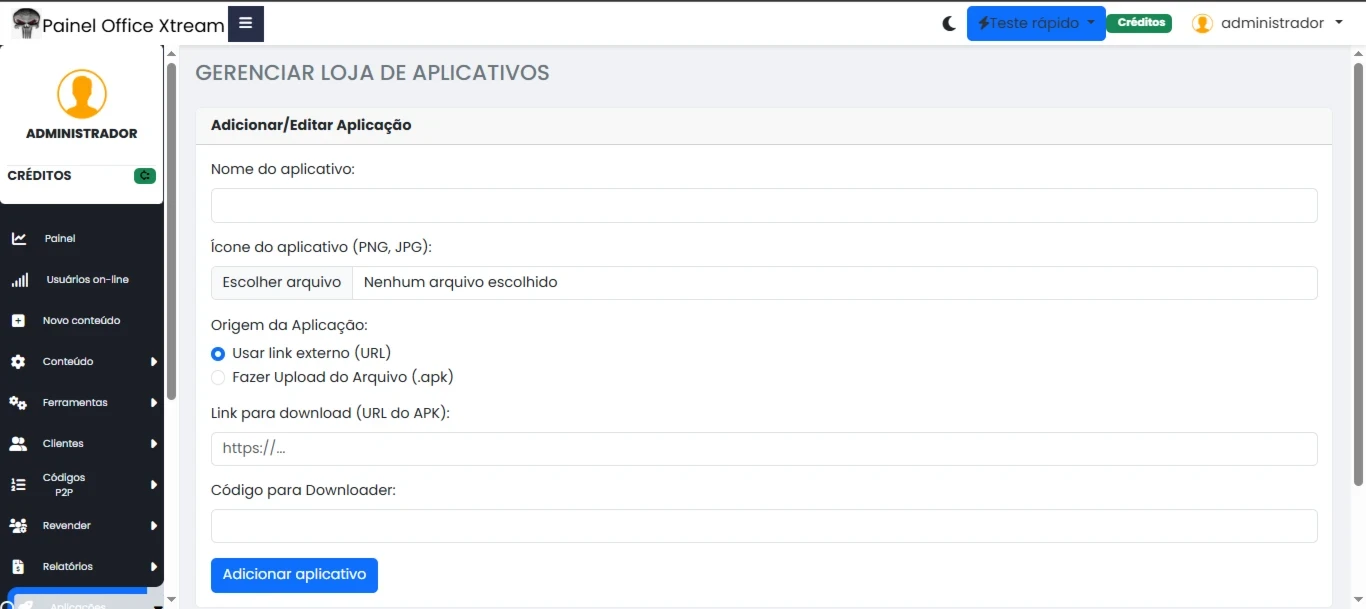Click the Nome do aplicativo field
The image size is (1366, 609).
tap(763, 205)
